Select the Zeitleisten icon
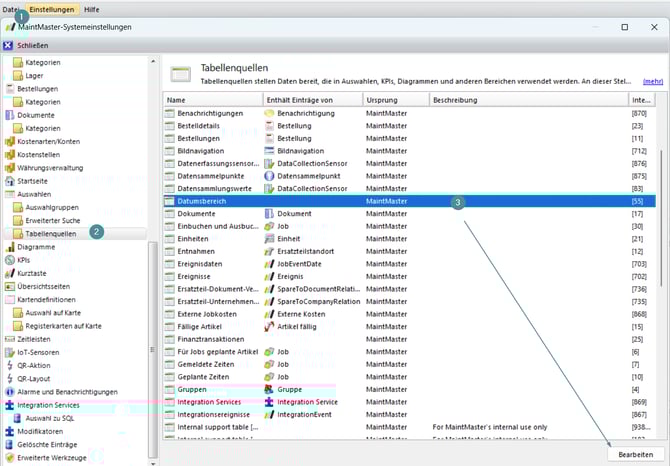This screenshot has width=670, height=466. click(10, 339)
